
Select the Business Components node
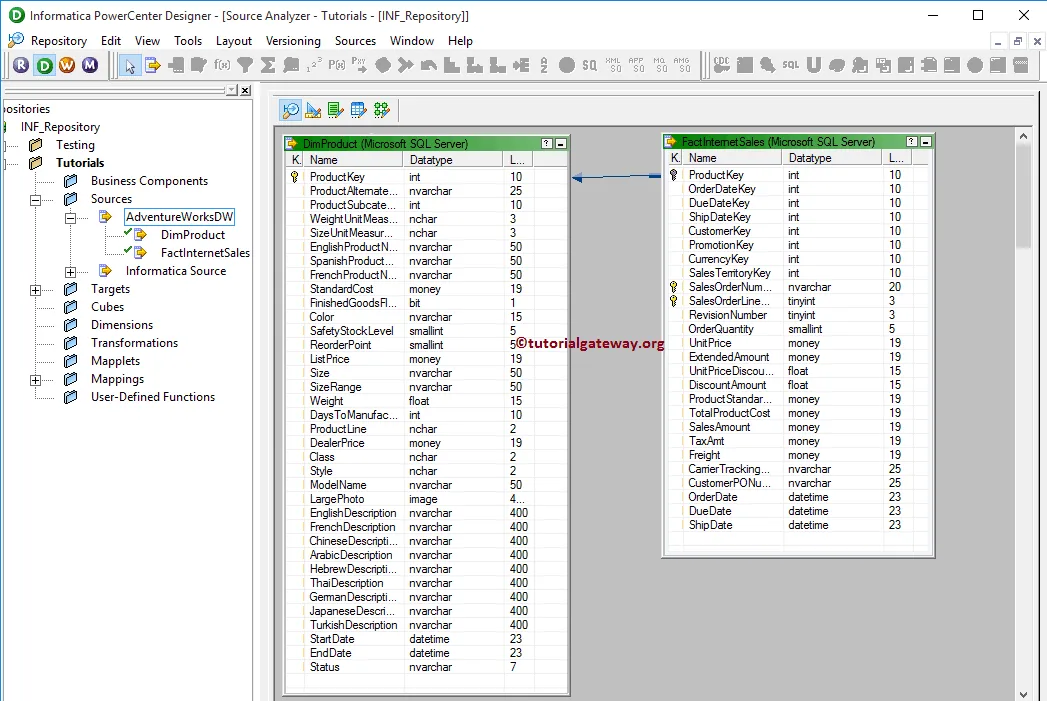(150, 181)
